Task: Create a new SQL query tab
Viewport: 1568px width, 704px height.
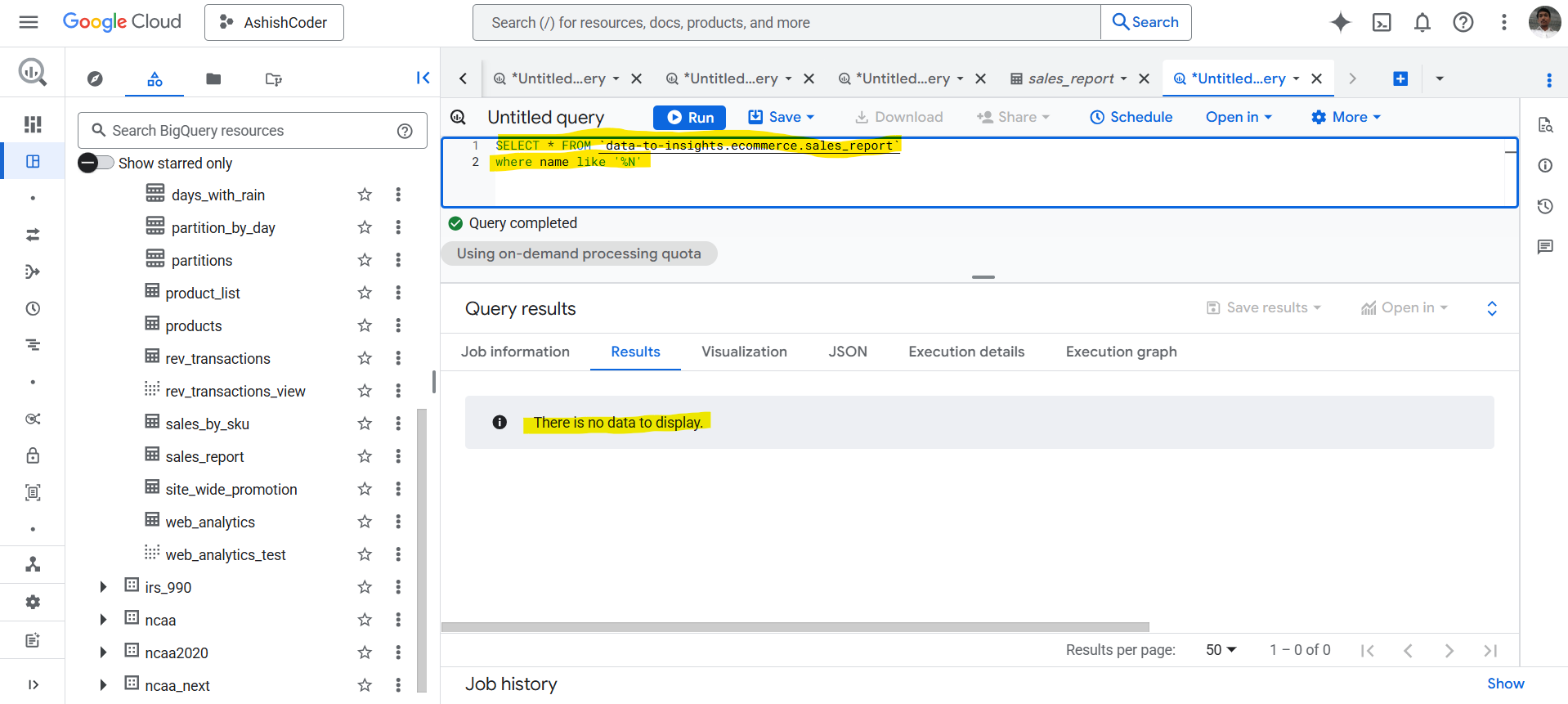Action: (x=1400, y=78)
